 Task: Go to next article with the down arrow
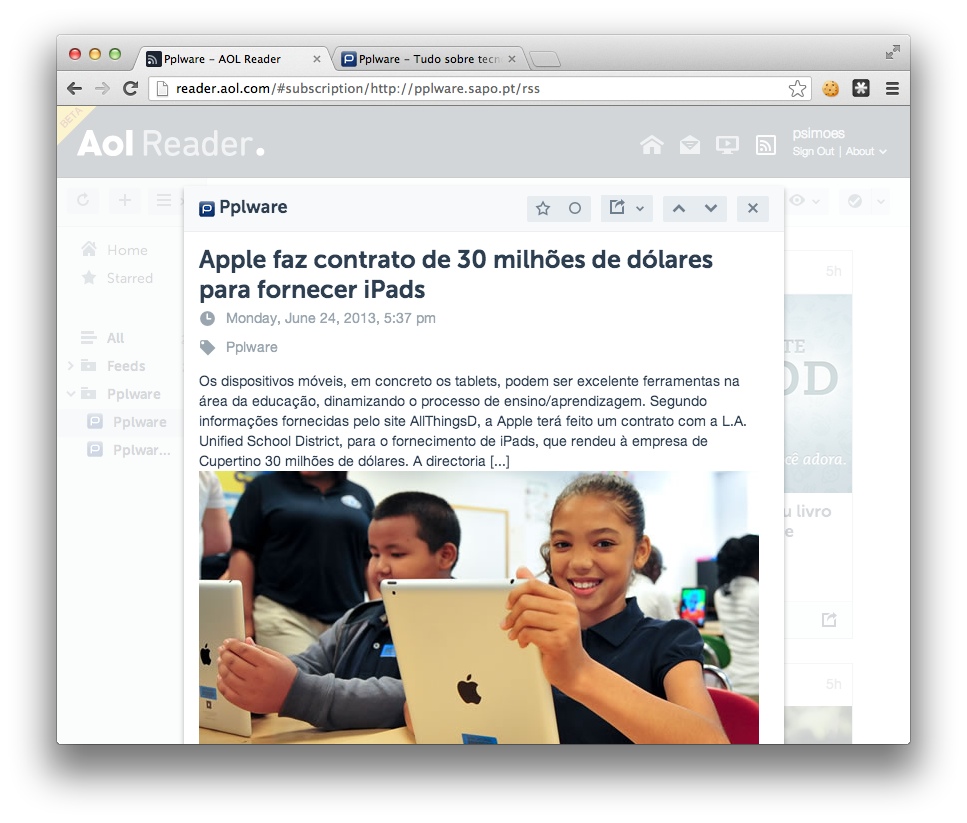click(709, 208)
